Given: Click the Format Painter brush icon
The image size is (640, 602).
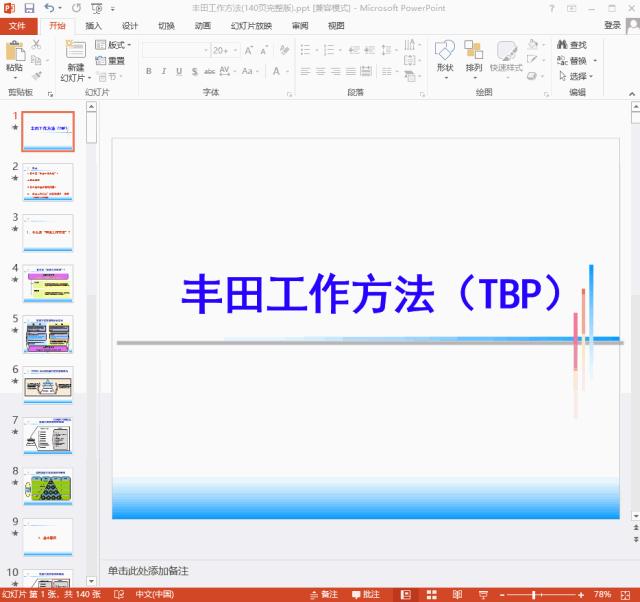Looking at the screenshot, I should click(37, 76).
